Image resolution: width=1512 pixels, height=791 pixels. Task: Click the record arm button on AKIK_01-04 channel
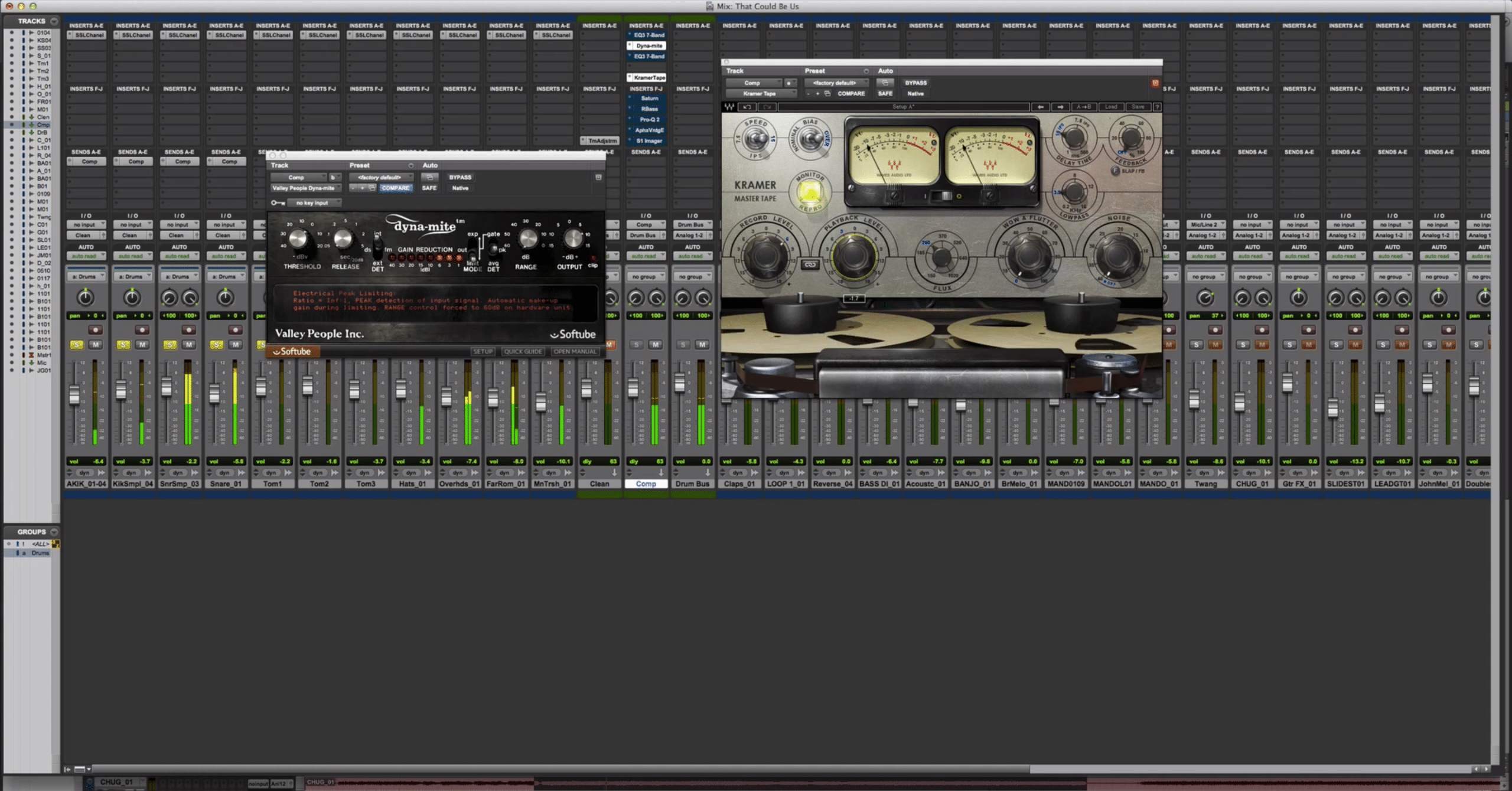click(95, 329)
